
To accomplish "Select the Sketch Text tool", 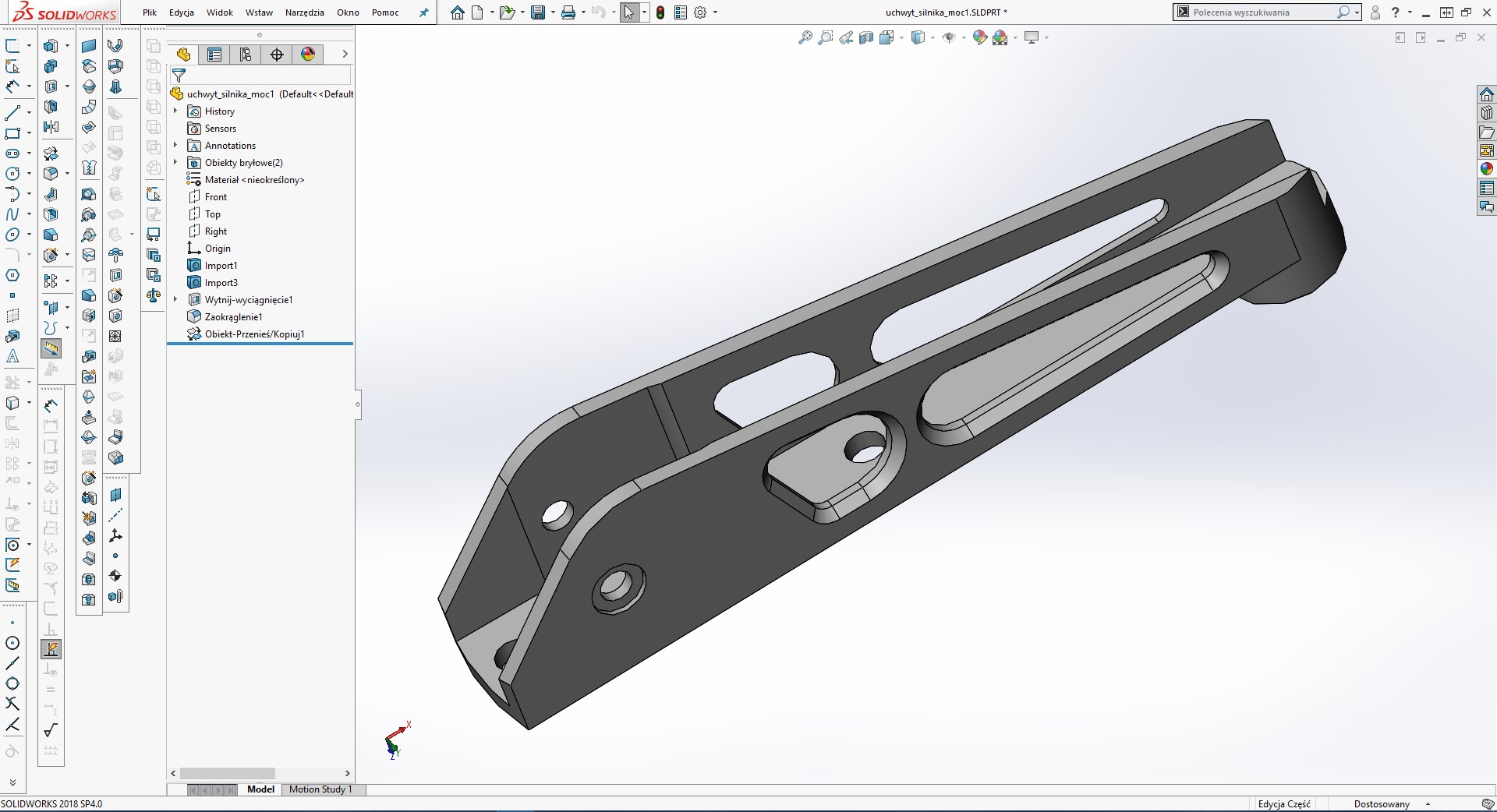I will (12, 356).
